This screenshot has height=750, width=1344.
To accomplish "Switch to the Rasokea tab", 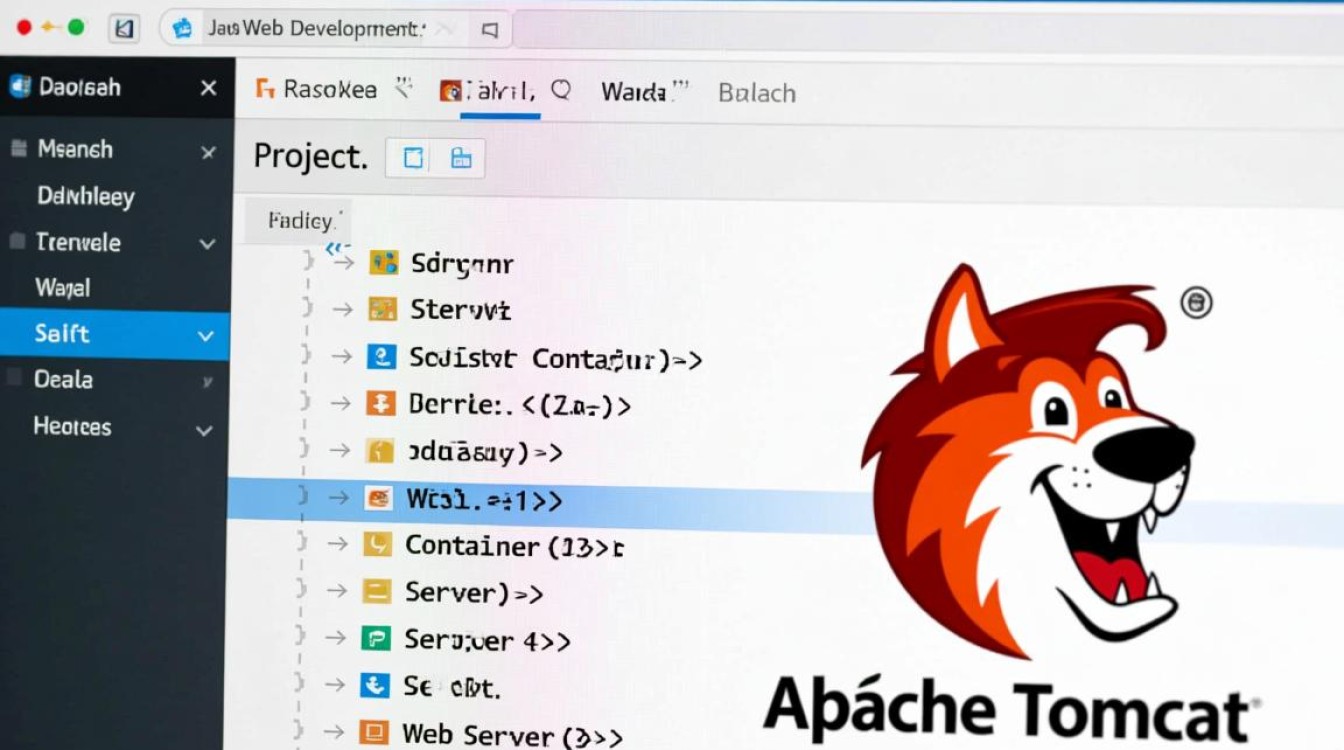I will [318, 90].
